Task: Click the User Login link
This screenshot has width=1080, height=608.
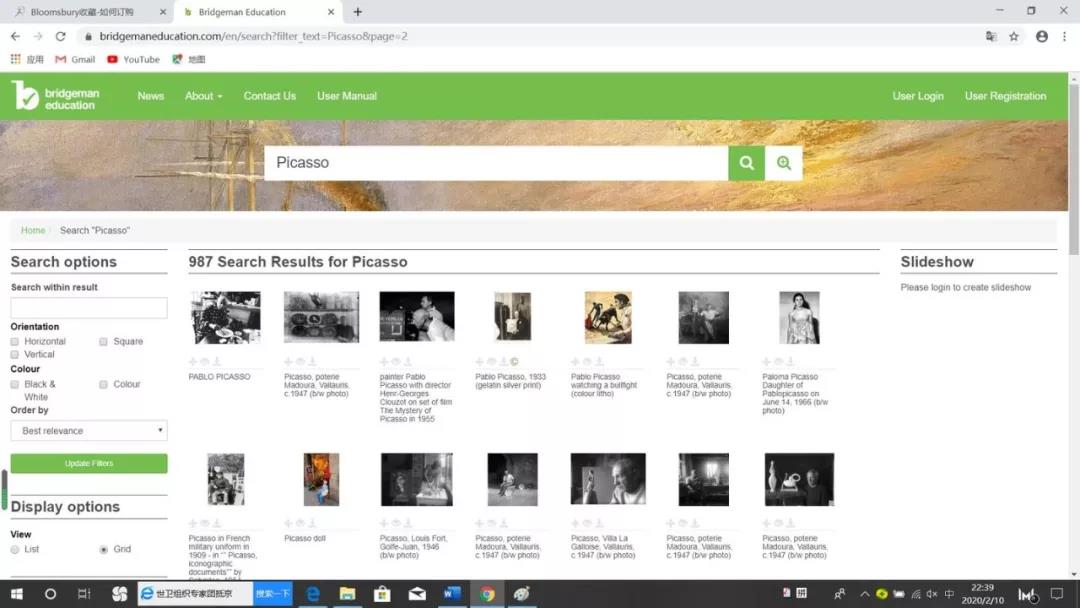Action: click(918, 96)
